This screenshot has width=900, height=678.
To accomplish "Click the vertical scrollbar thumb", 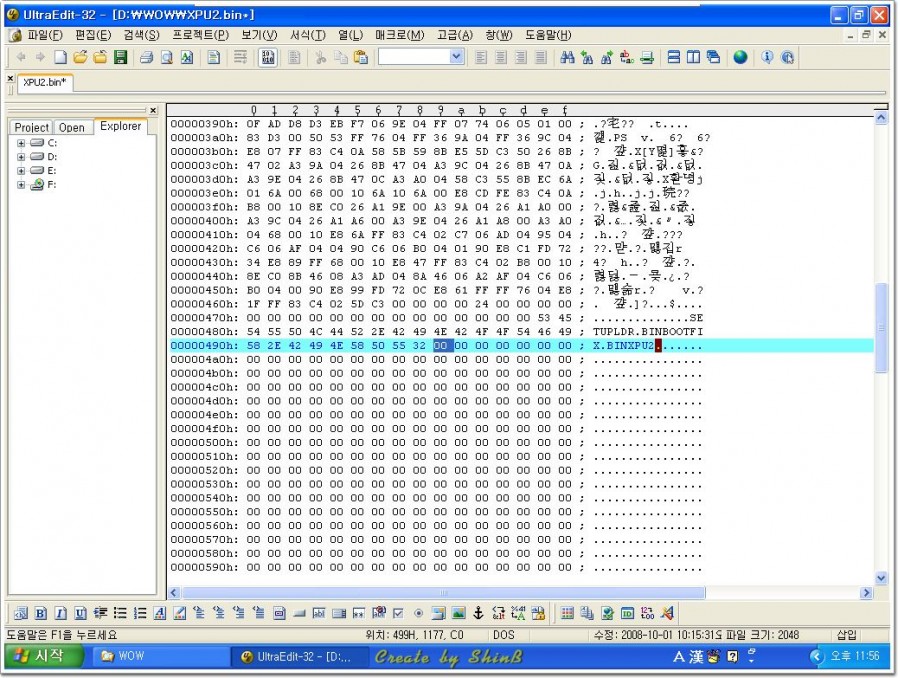I will 881,328.
